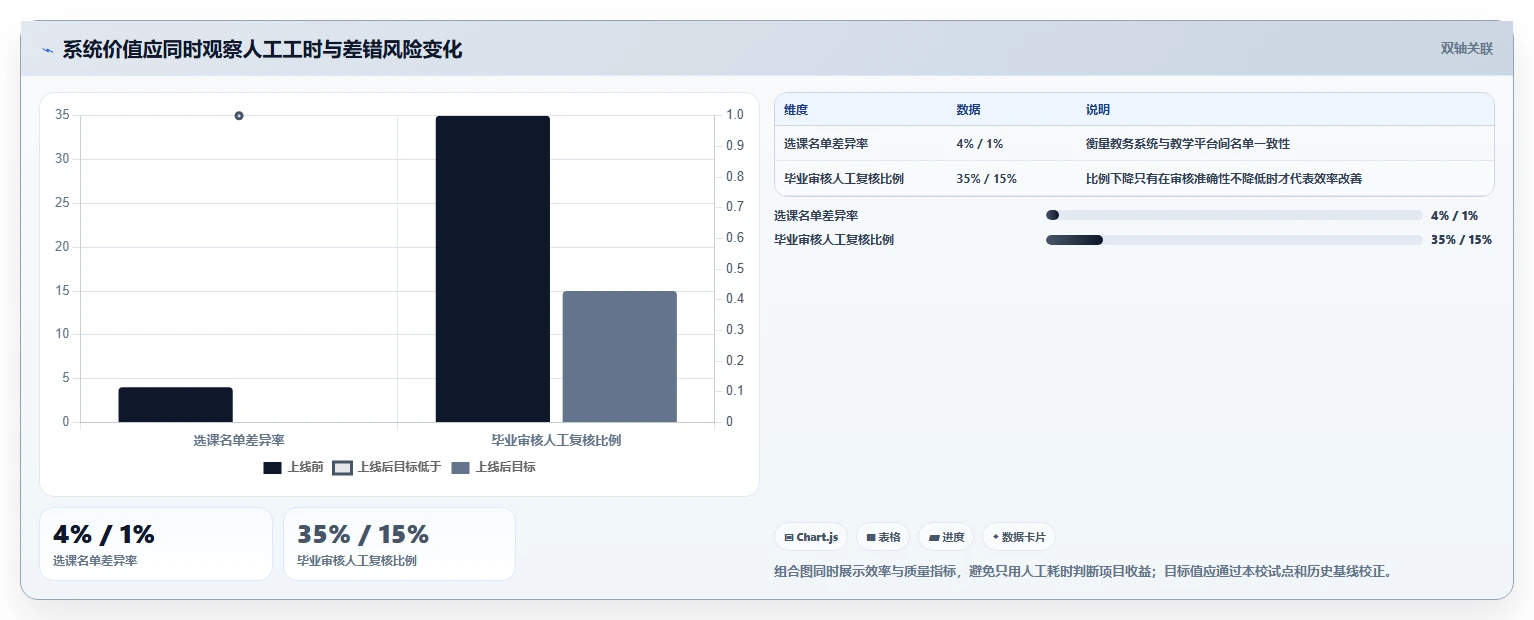Open the 4% / 1% data card
1534x620 pixels.
click(x=156, y=544)
